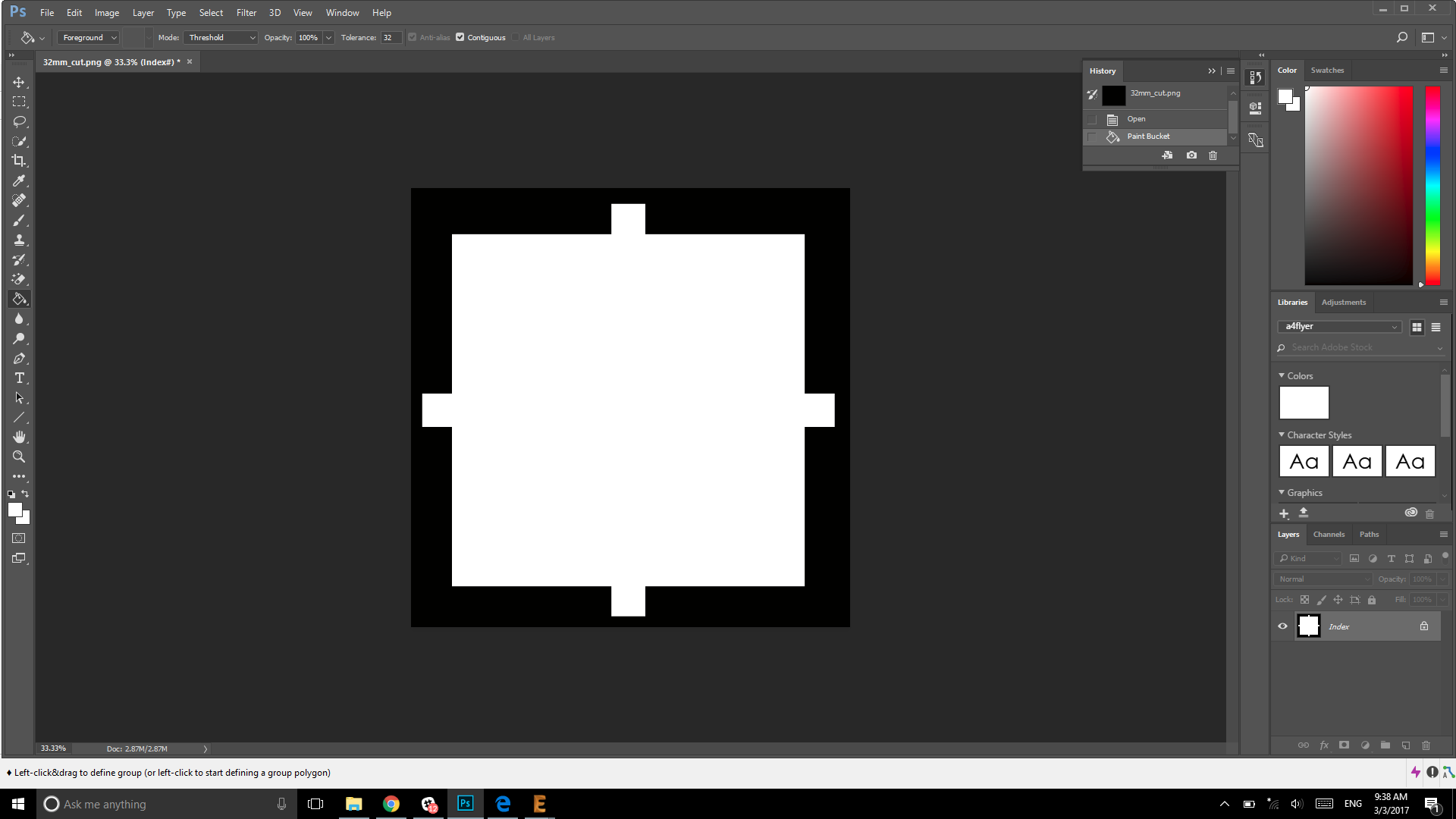The image size is (1456, 819).
Task: Switch to the Channels tab
Action: tap(1328, 535)
